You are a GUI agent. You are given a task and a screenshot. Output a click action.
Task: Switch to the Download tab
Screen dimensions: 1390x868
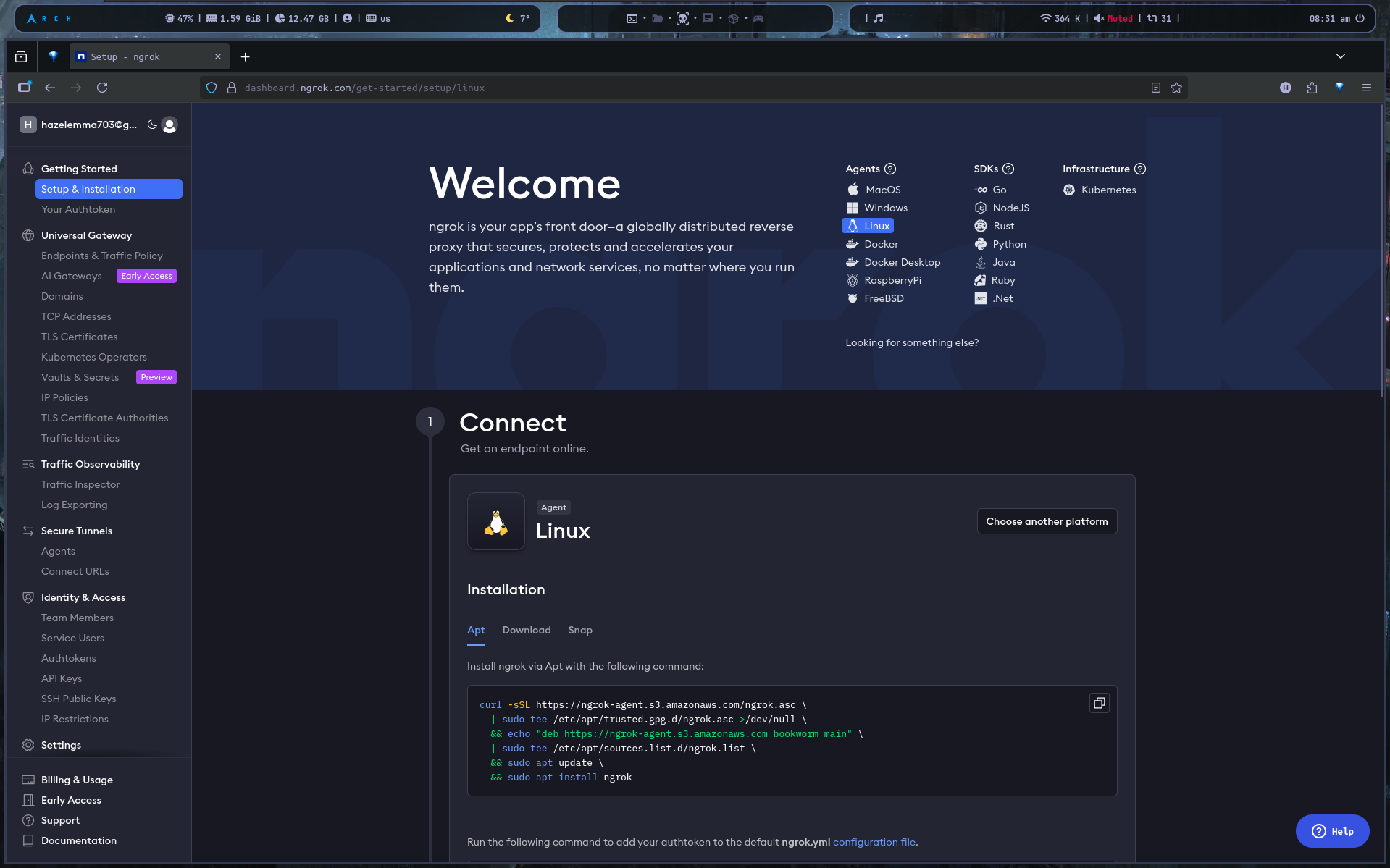click(527, 630)
